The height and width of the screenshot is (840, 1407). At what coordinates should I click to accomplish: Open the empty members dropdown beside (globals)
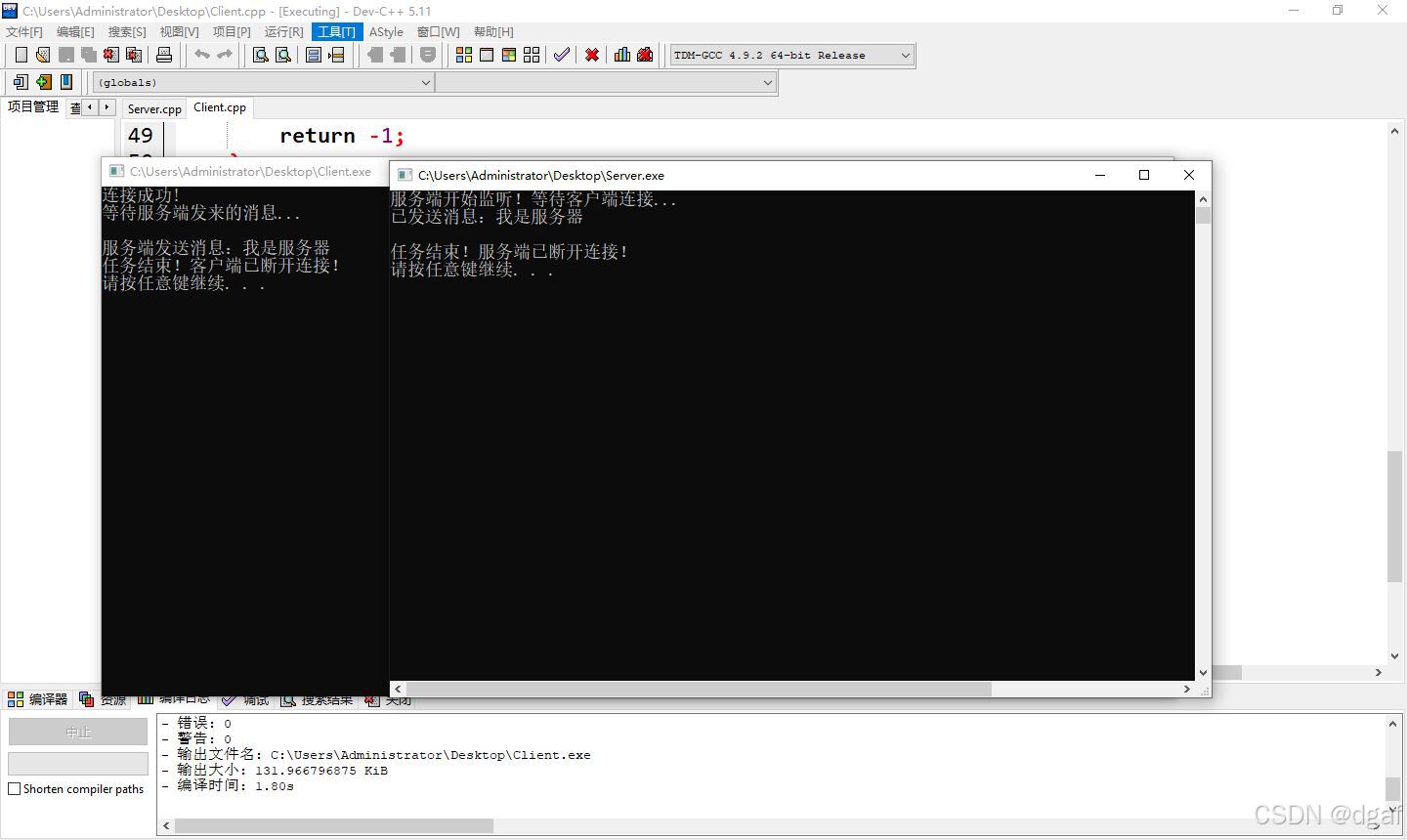coord(606,83)
